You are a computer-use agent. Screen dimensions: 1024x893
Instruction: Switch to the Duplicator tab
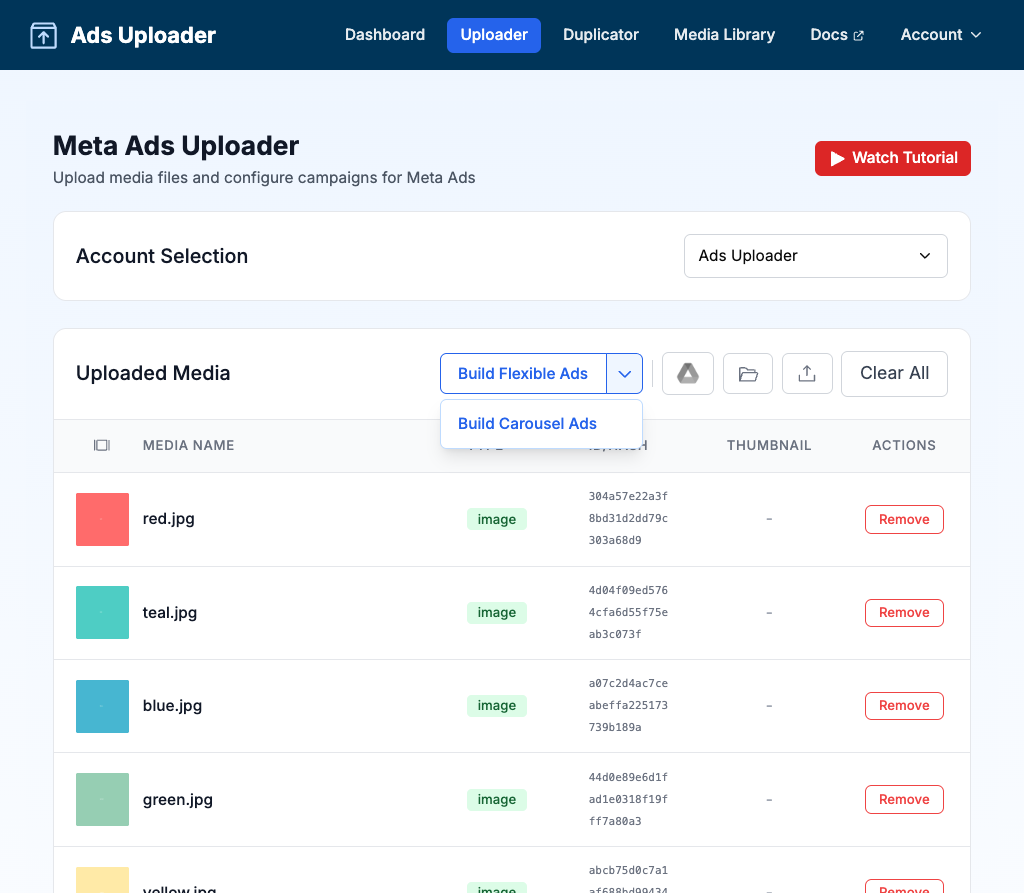click(600, 35)
